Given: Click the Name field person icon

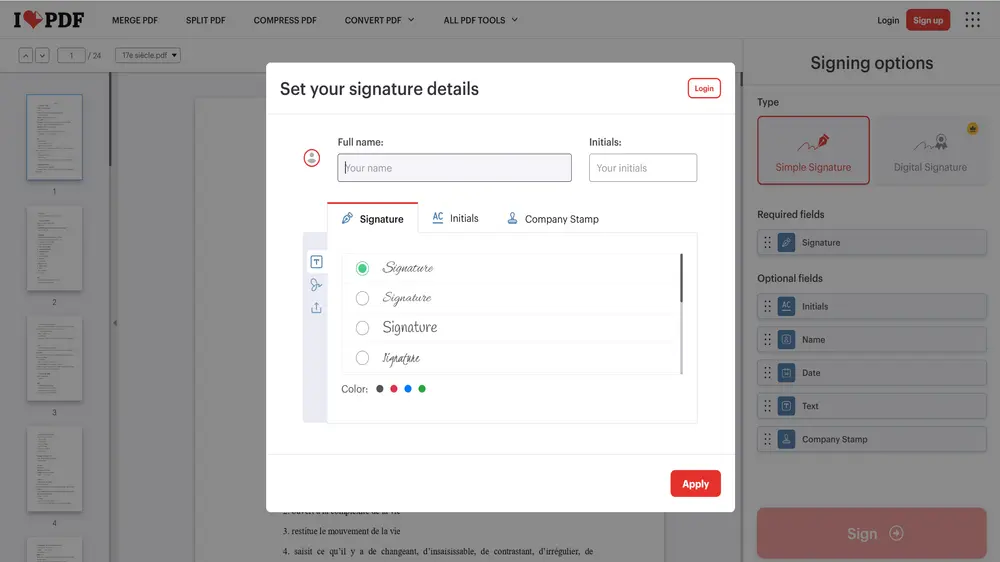Looking at the screenshot, I should click(x=786, y=339).
